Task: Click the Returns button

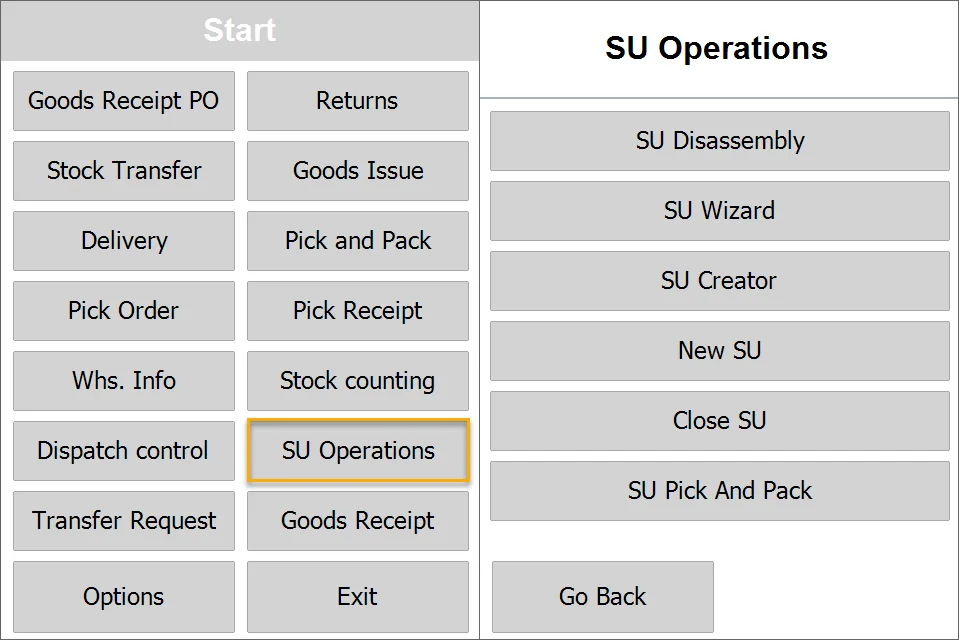Action: click(357, 101)
